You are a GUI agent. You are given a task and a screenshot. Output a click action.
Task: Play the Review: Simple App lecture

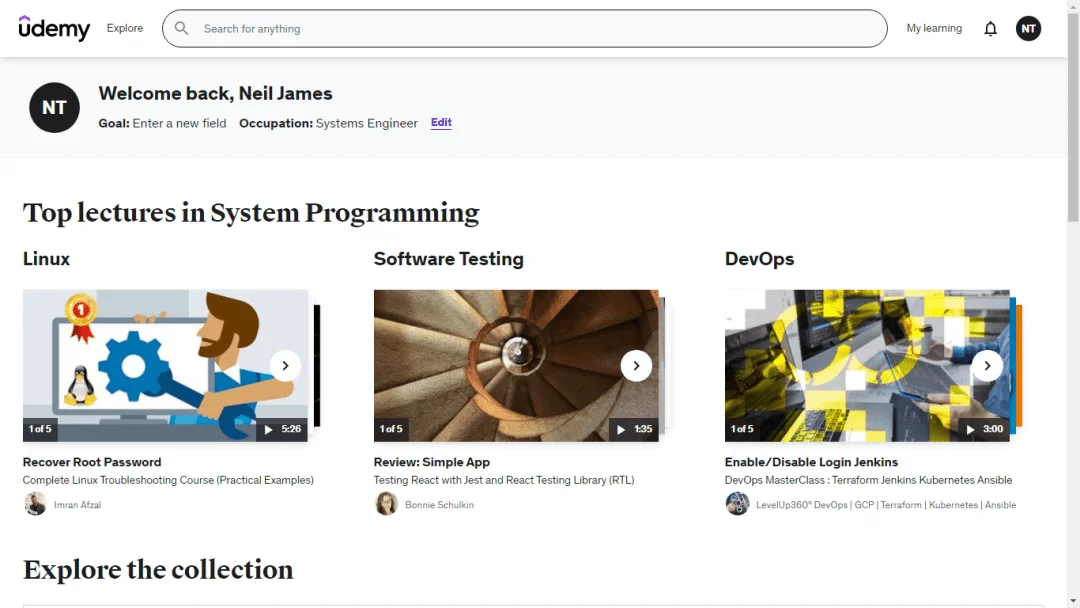pyautogui.click(x=516, y=366)
